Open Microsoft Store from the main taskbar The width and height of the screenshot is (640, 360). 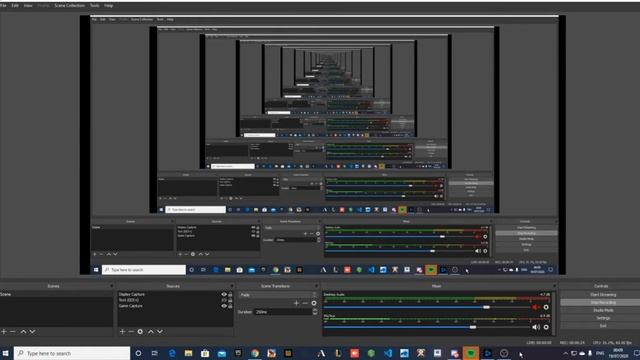point(205,353)
